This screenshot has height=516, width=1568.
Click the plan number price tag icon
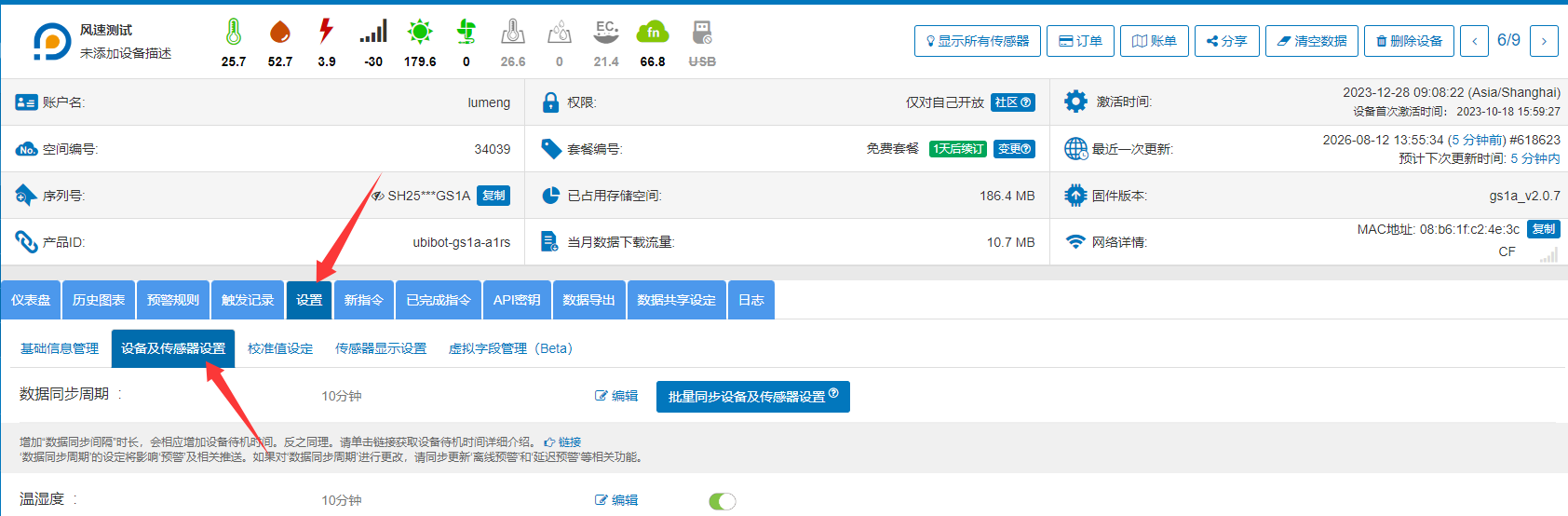(551, 149)
